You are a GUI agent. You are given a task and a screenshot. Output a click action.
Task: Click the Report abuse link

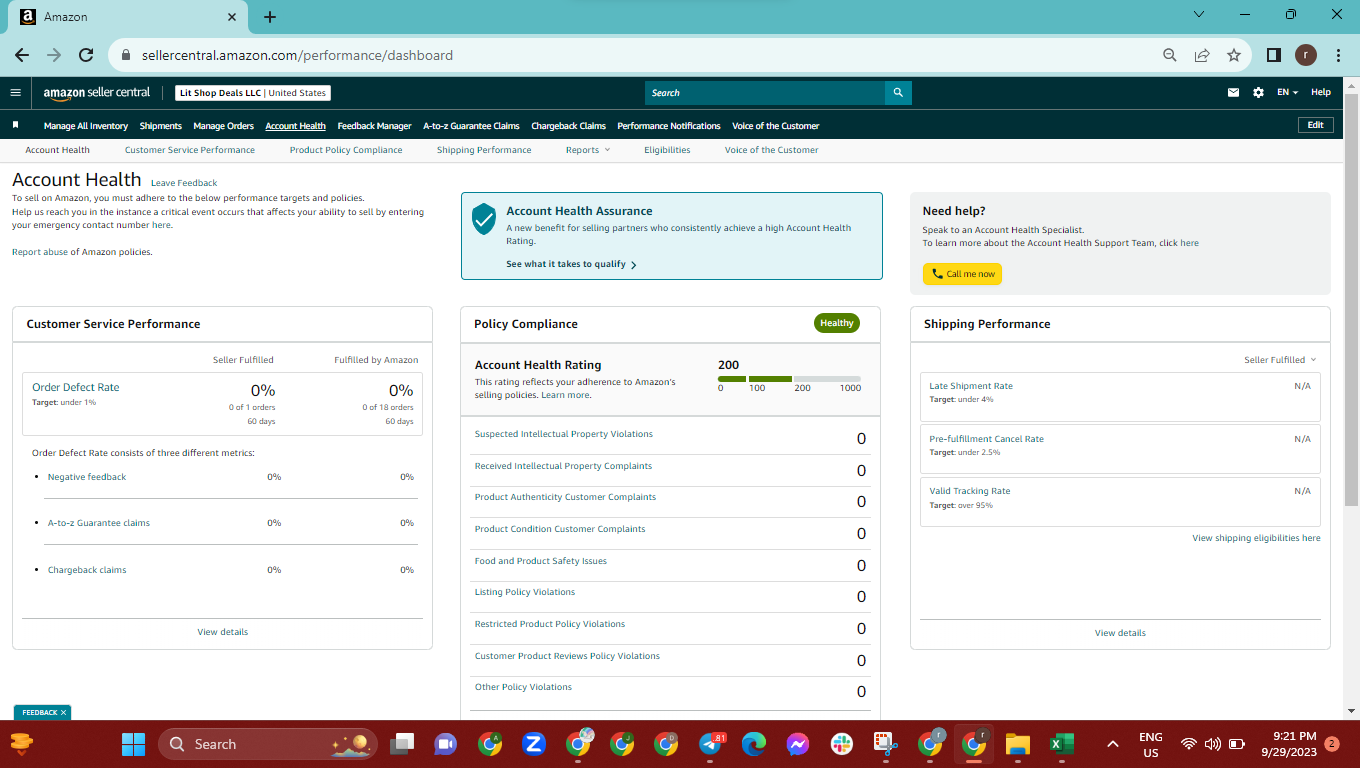pos(40,252)
